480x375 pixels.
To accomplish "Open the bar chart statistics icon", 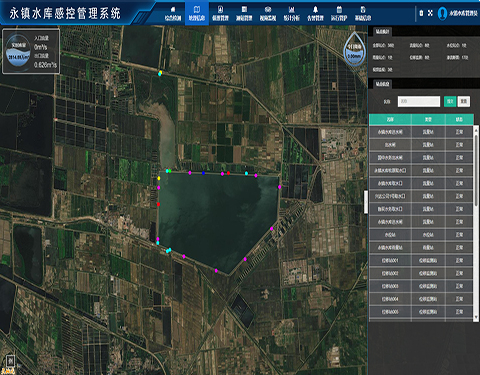I will tap(291, 13).
